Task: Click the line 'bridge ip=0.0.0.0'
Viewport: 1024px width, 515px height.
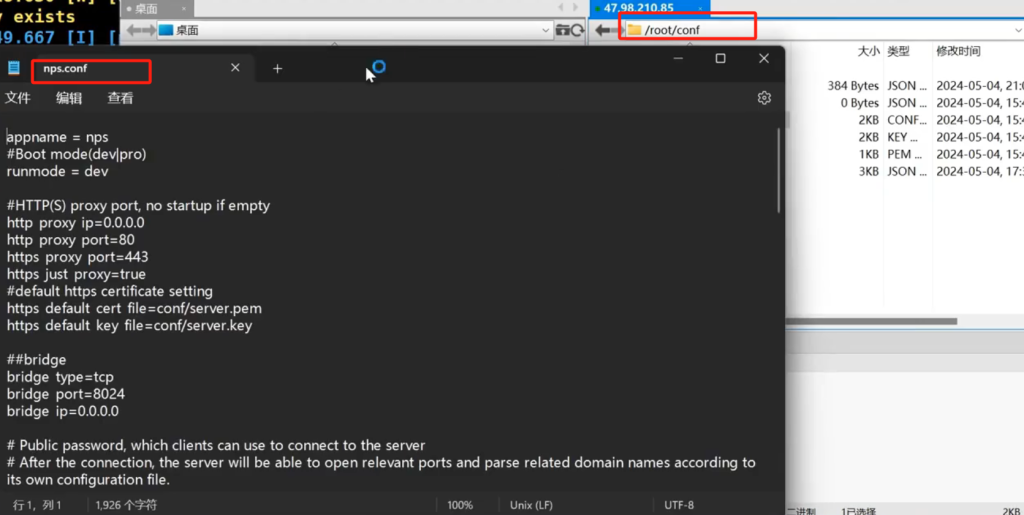Action: (x=63, y=411)
